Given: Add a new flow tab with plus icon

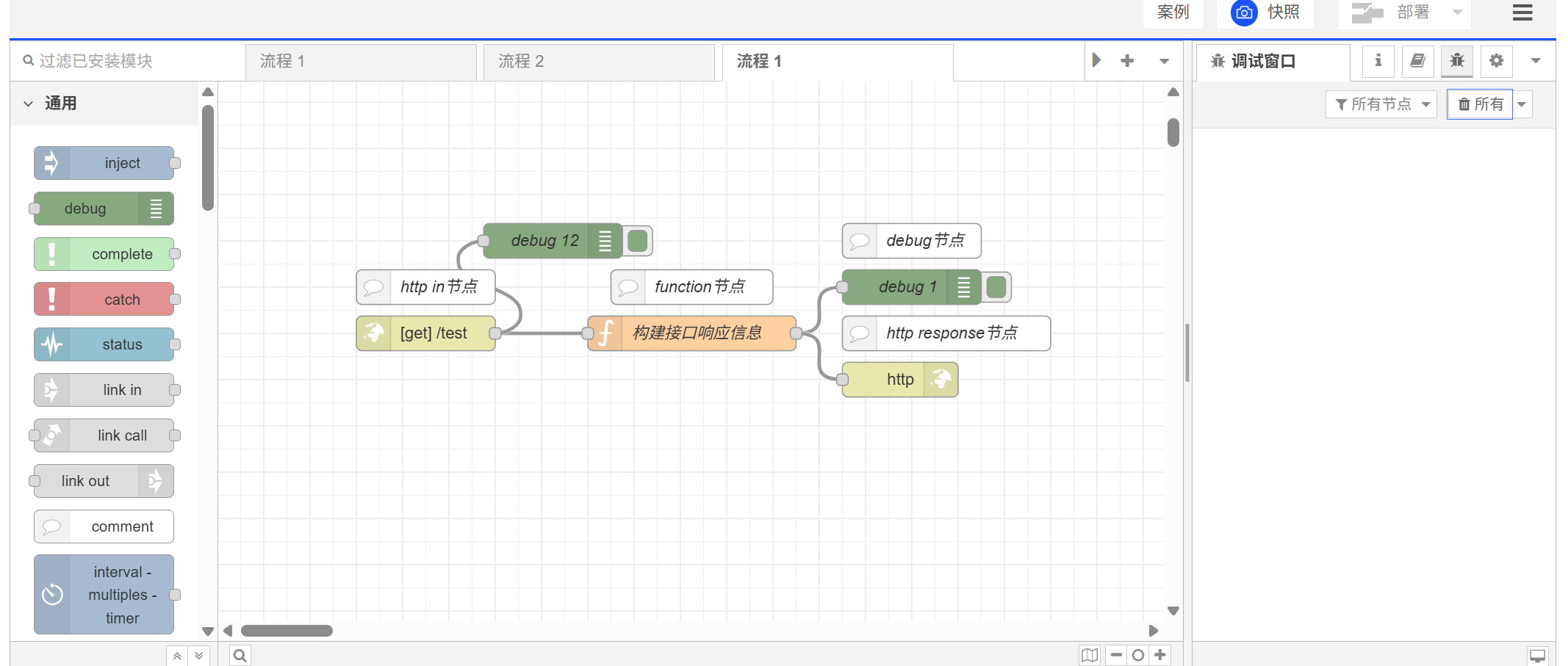Looking at the screenshot, I should pyautogui.click(x=1127, y=61).
